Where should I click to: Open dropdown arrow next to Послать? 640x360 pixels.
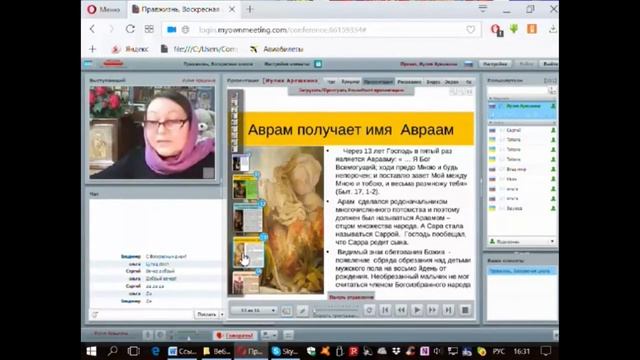[x=222, y=314]
